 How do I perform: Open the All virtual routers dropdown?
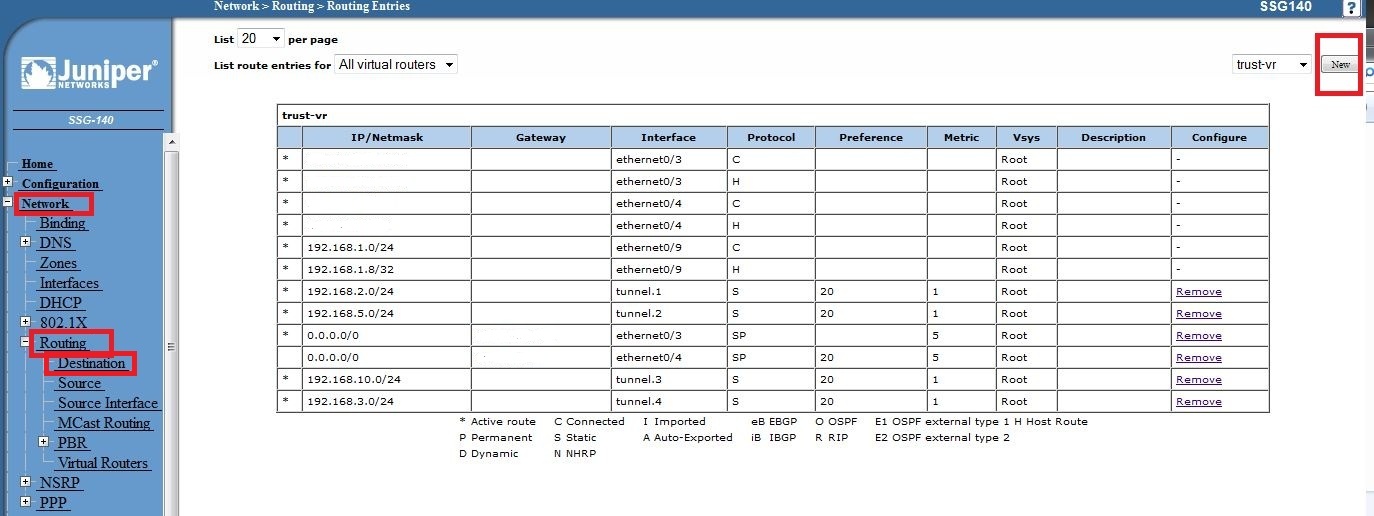pyautogui.click(x=395, y=65)
